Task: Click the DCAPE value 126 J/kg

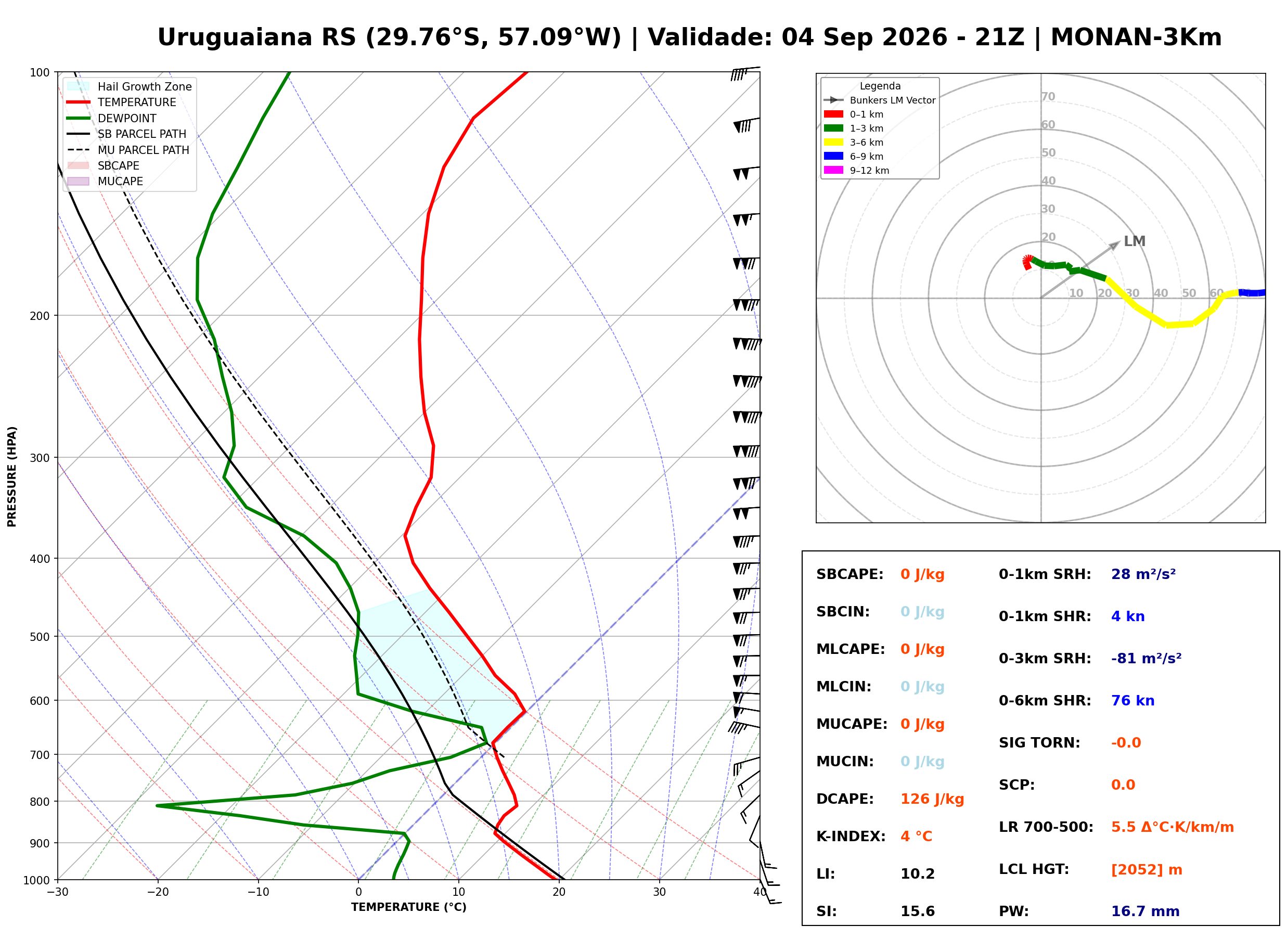Action: click(932, 800)
